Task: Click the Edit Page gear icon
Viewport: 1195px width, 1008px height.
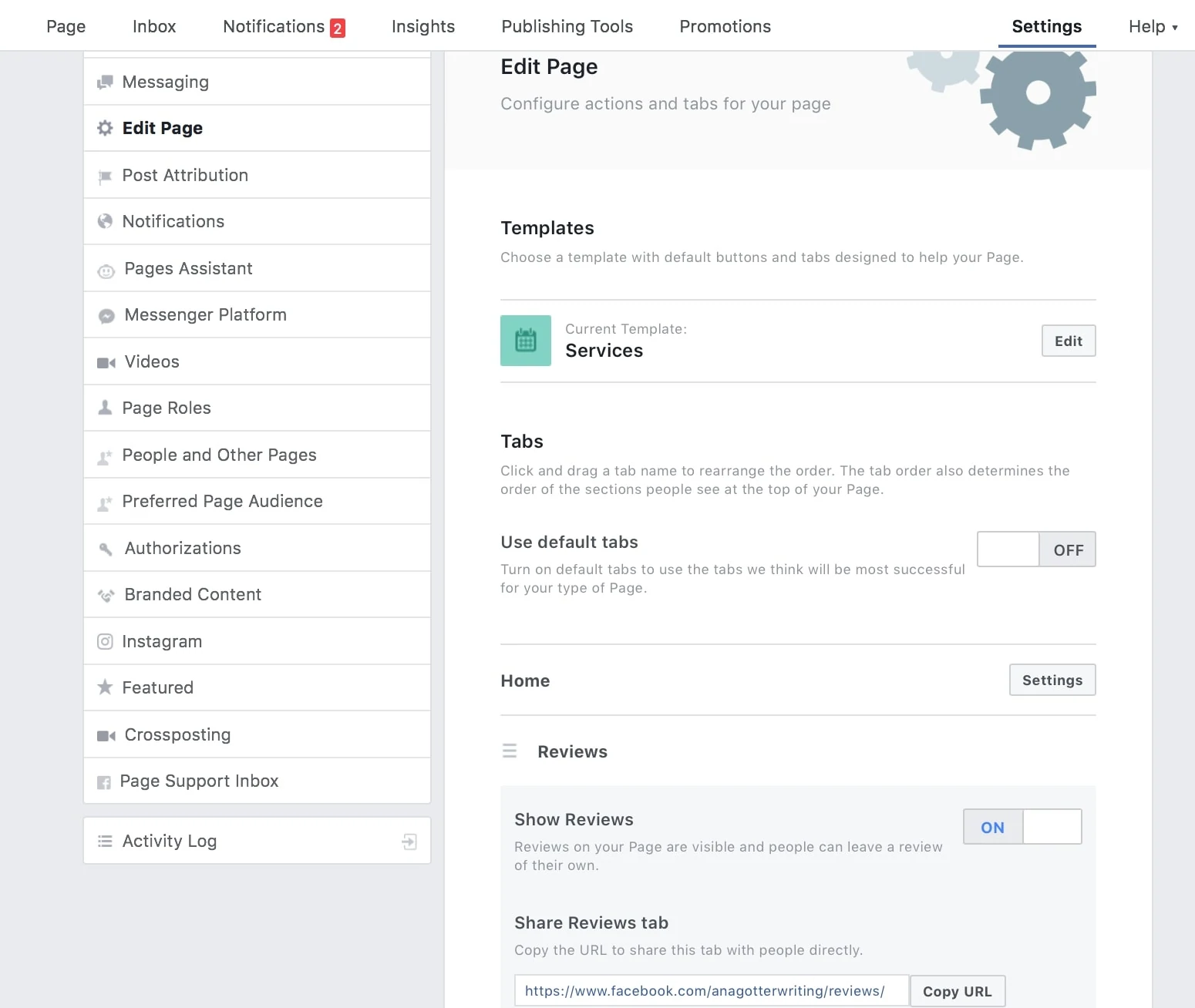Action: [x=105, y=128]
